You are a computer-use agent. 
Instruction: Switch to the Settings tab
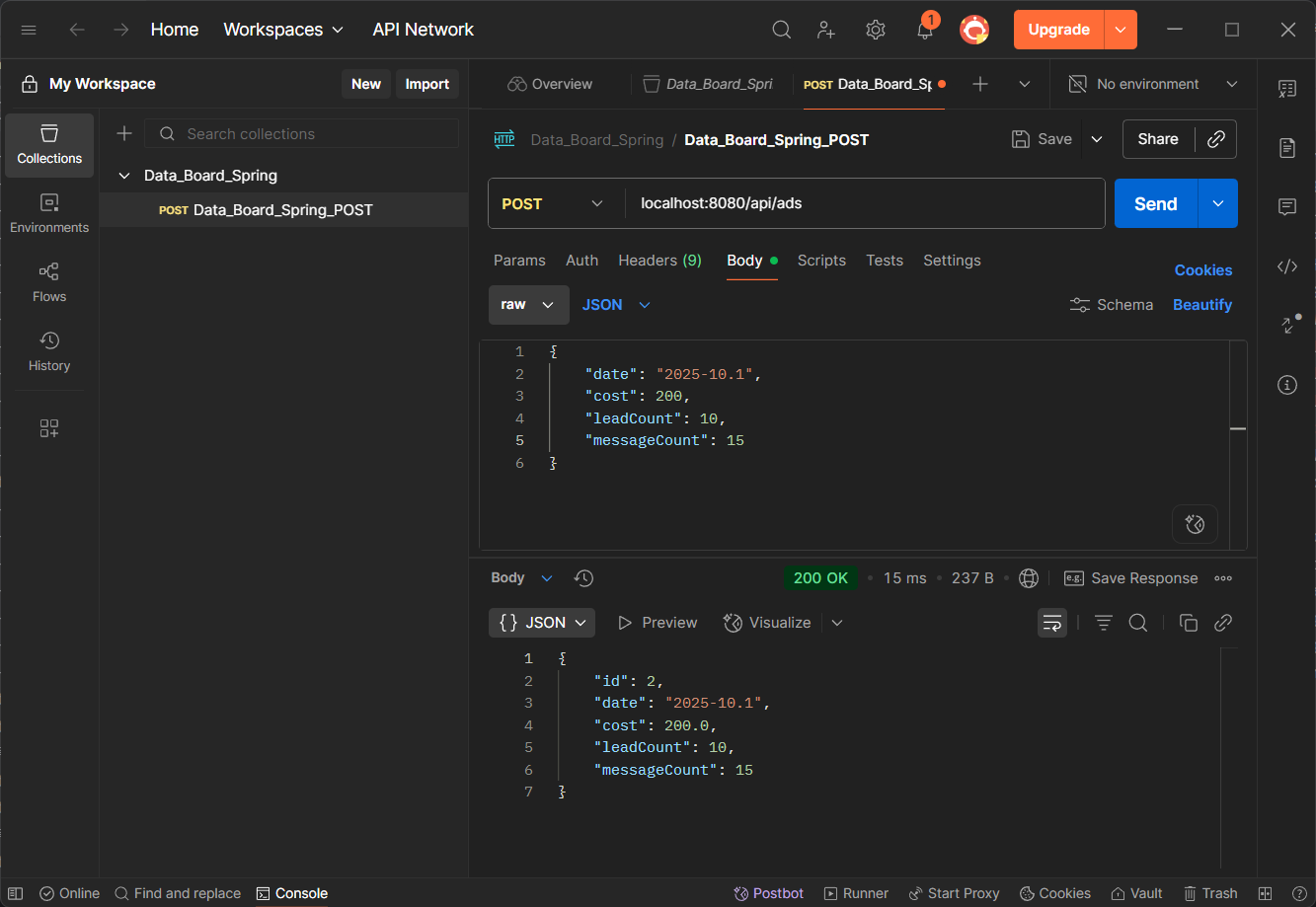(x=952, y=261)
